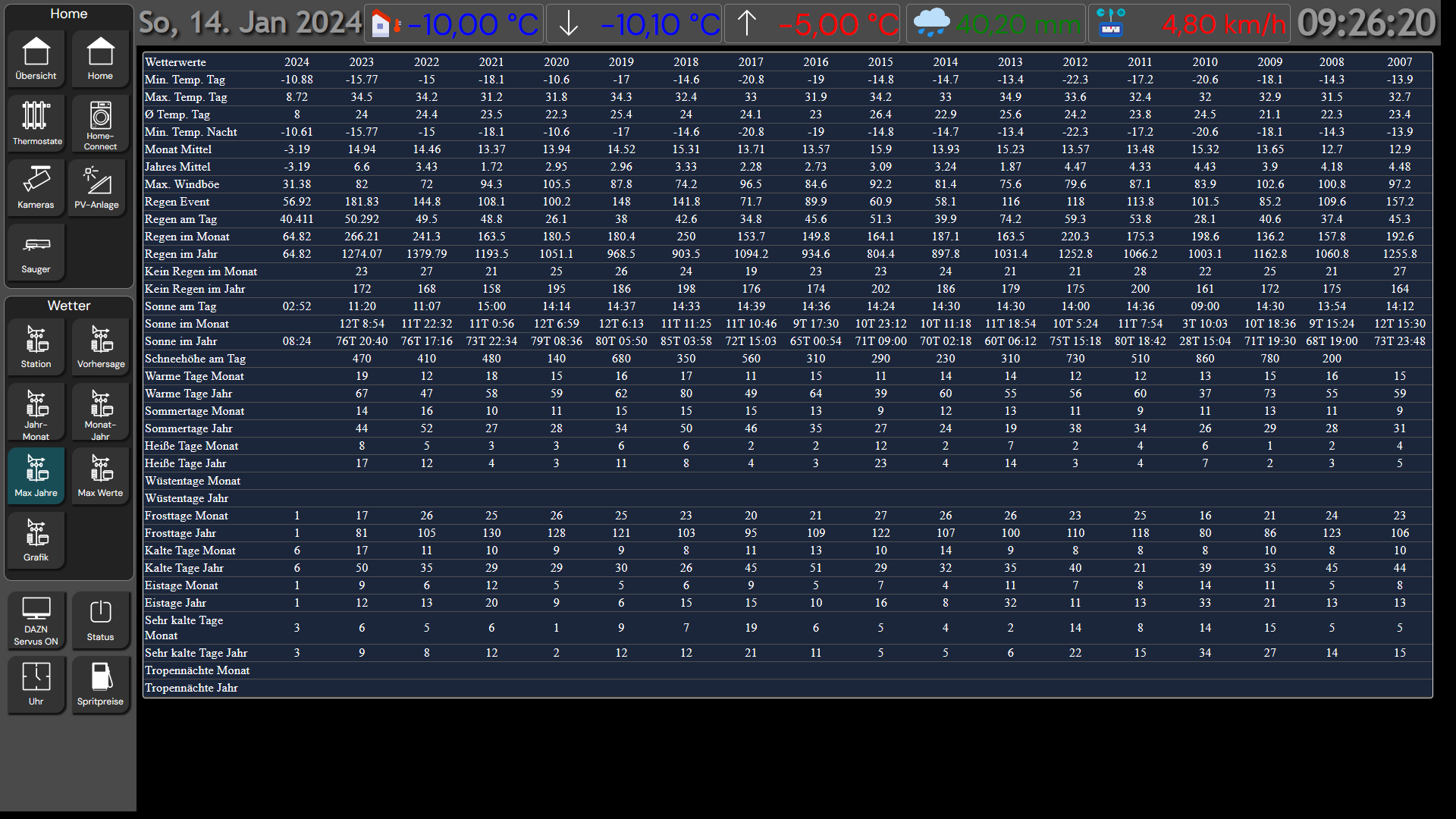1456x819 pixels.
Task: Open the Sauger vacuum icon
Action: [36, 252]
